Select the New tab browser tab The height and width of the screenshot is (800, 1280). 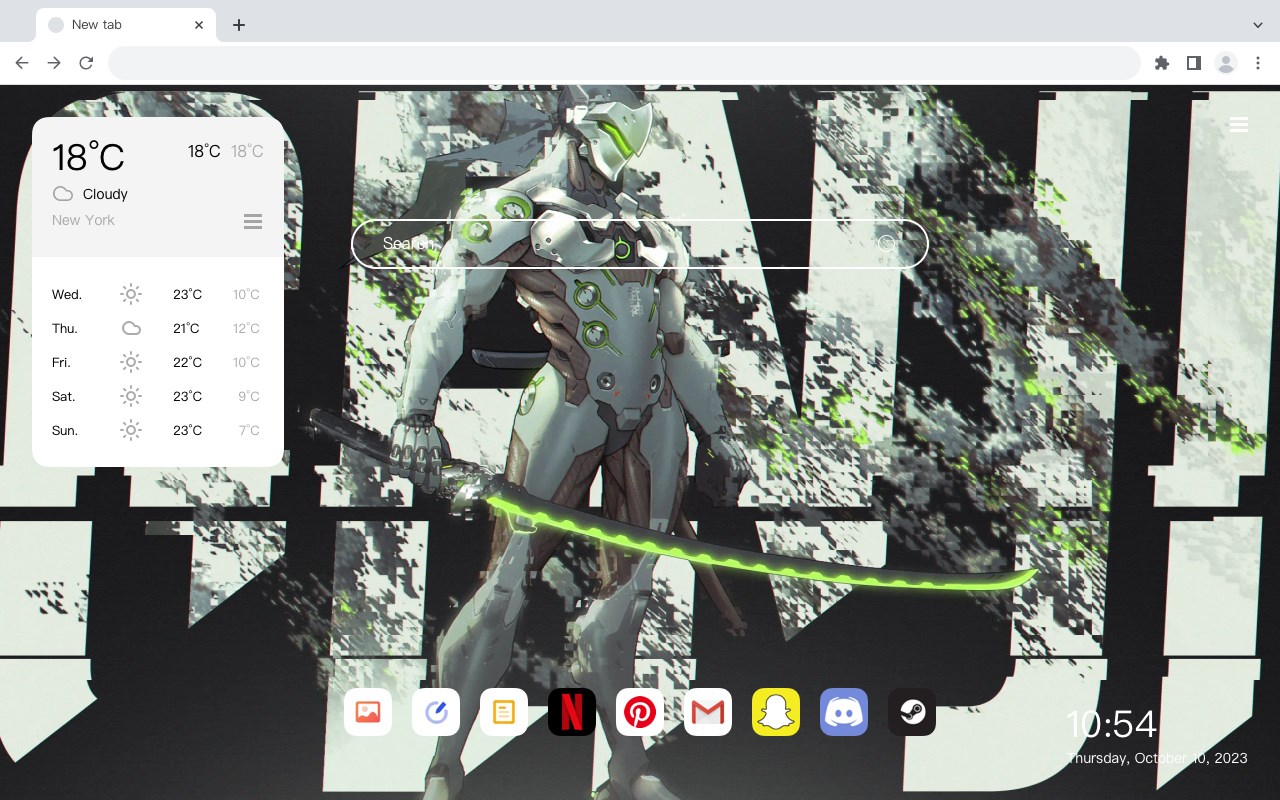pos(126,25)
